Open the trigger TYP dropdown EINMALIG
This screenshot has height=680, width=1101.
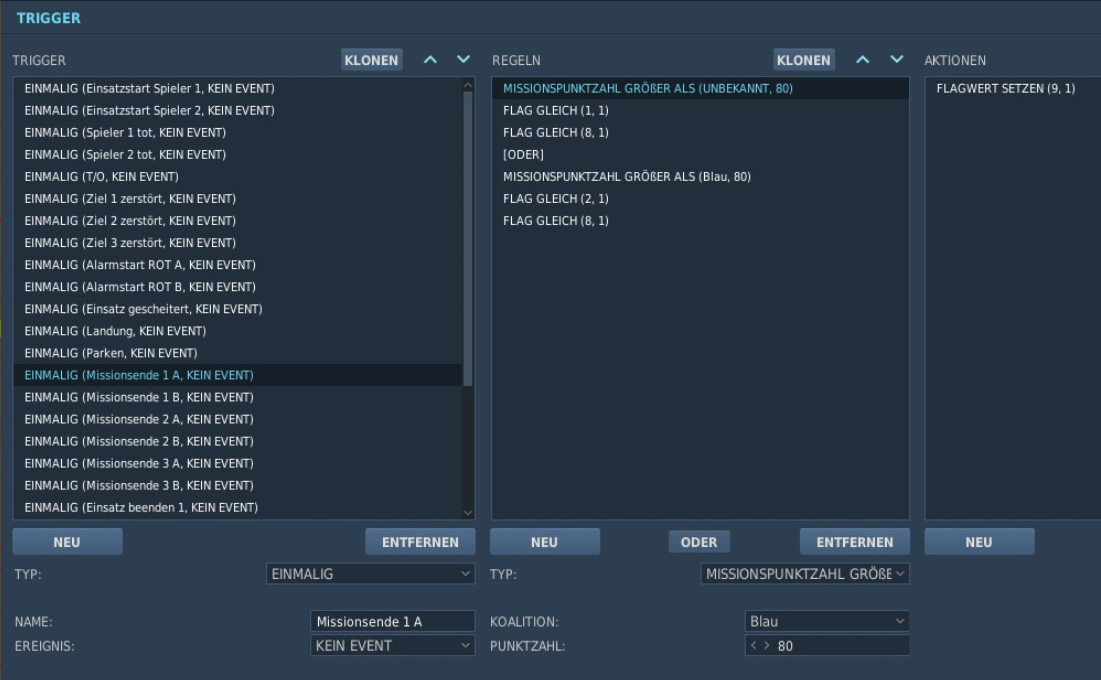[x=371, y=574]
